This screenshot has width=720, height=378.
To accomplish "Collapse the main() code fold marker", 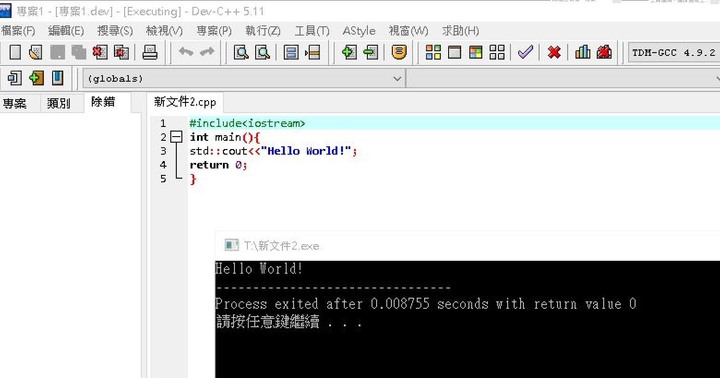I will pyautogui.click(x=176, y=136).
